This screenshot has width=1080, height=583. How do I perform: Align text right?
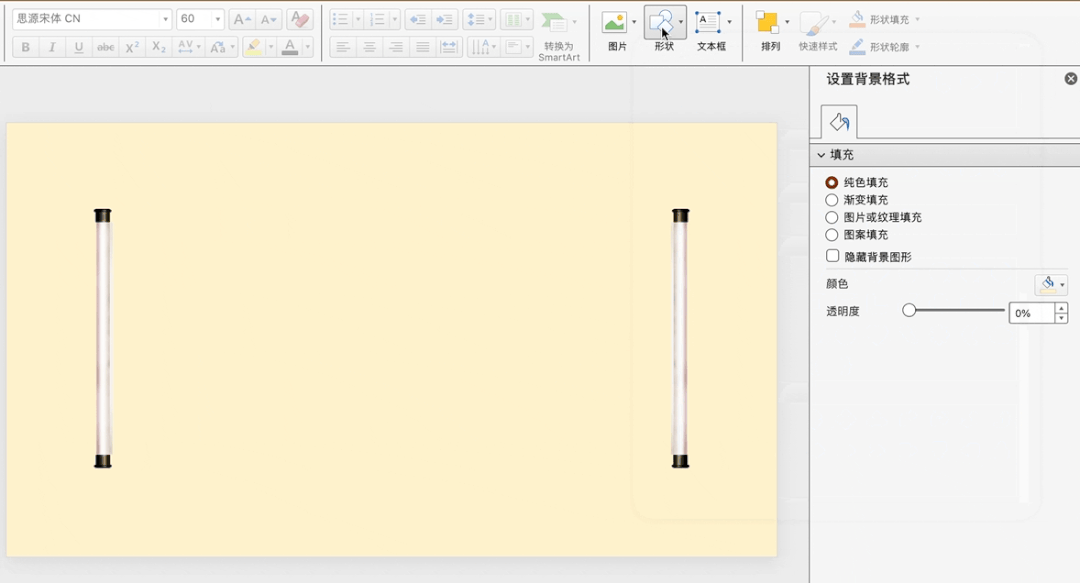click(x=396, y=47)
